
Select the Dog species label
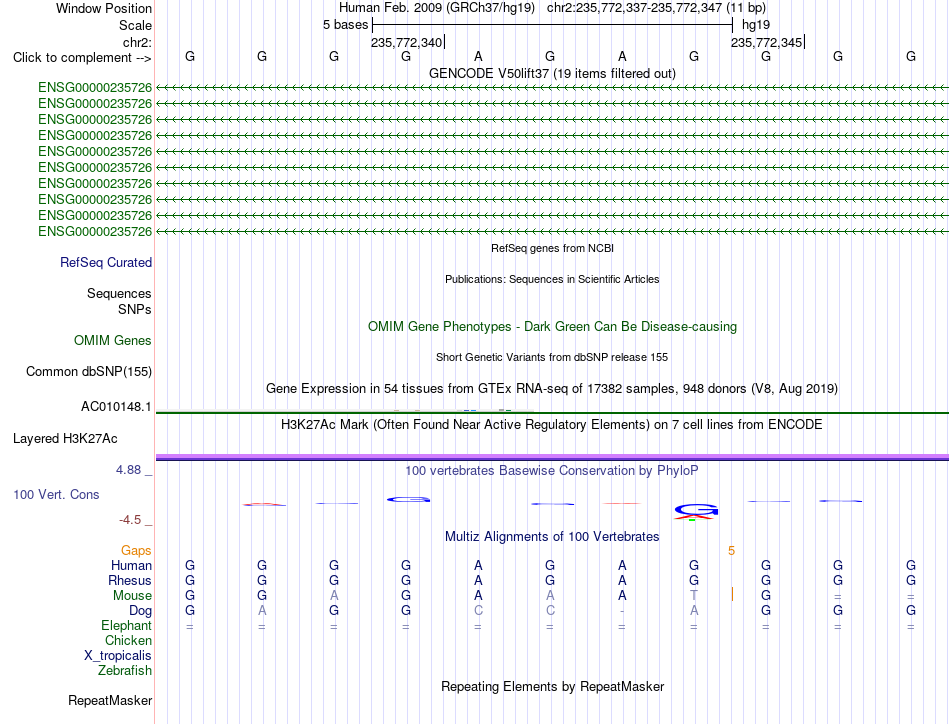click(141, 611)
